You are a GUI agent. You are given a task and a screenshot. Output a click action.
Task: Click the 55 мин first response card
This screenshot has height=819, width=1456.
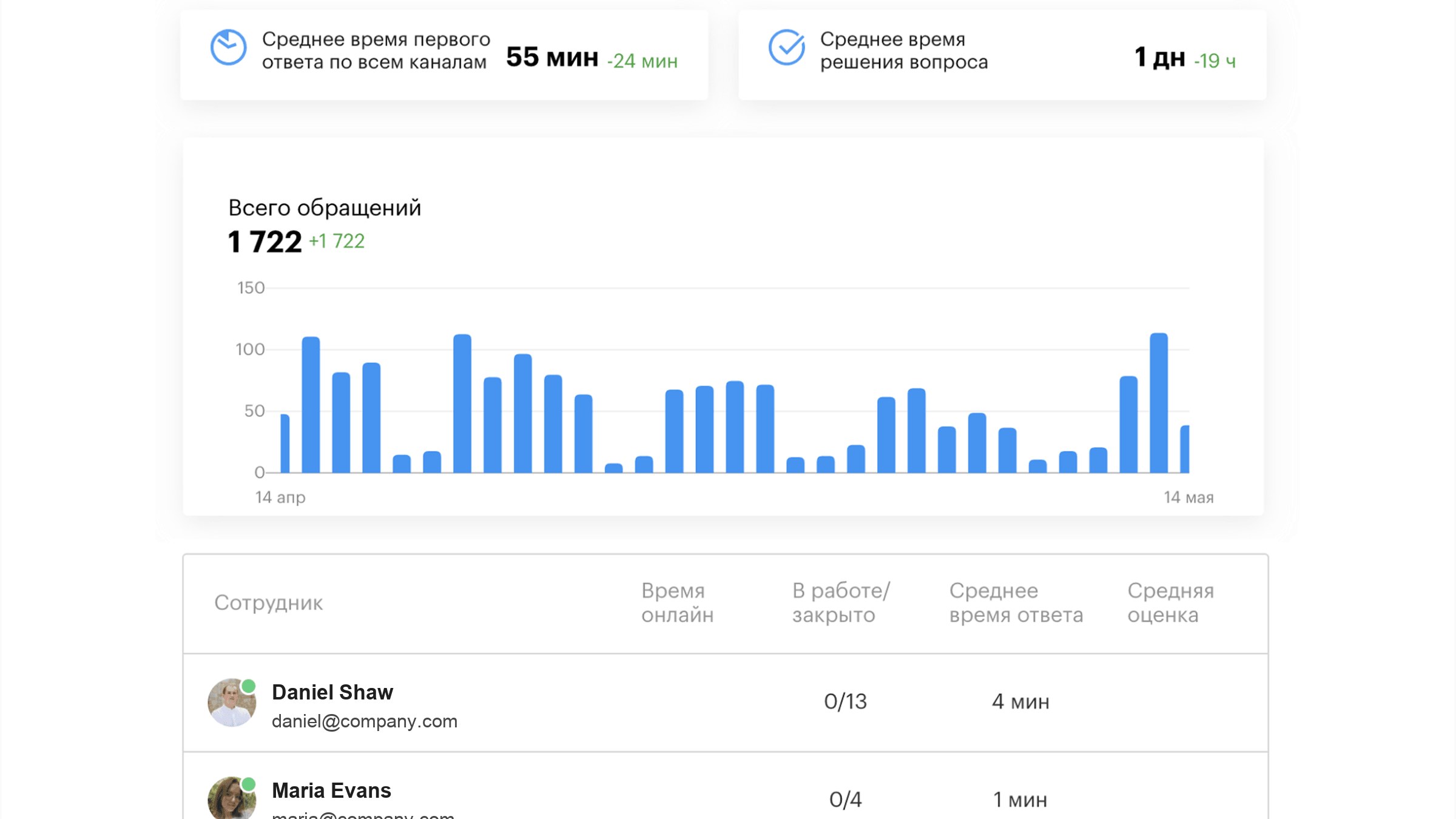444,55
